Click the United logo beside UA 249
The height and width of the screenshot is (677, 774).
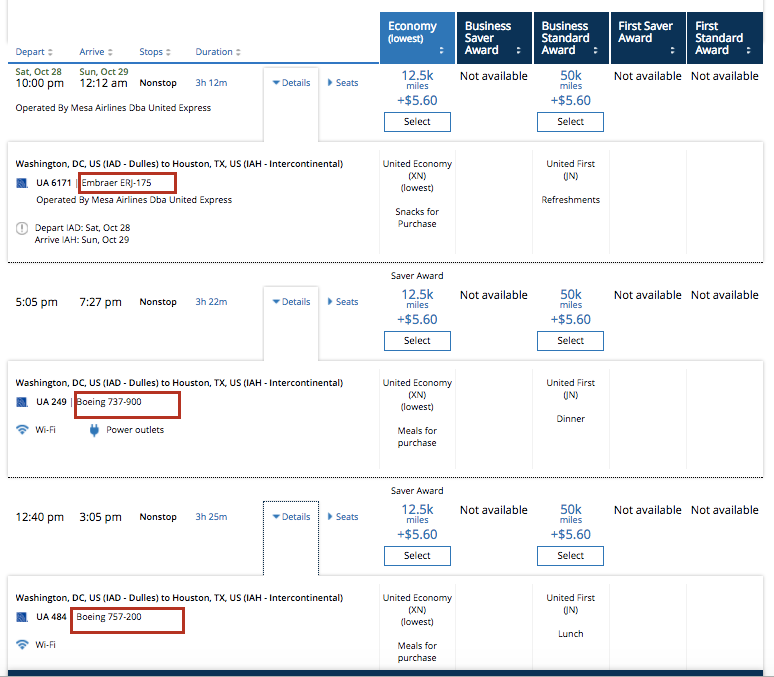[22, 402]
